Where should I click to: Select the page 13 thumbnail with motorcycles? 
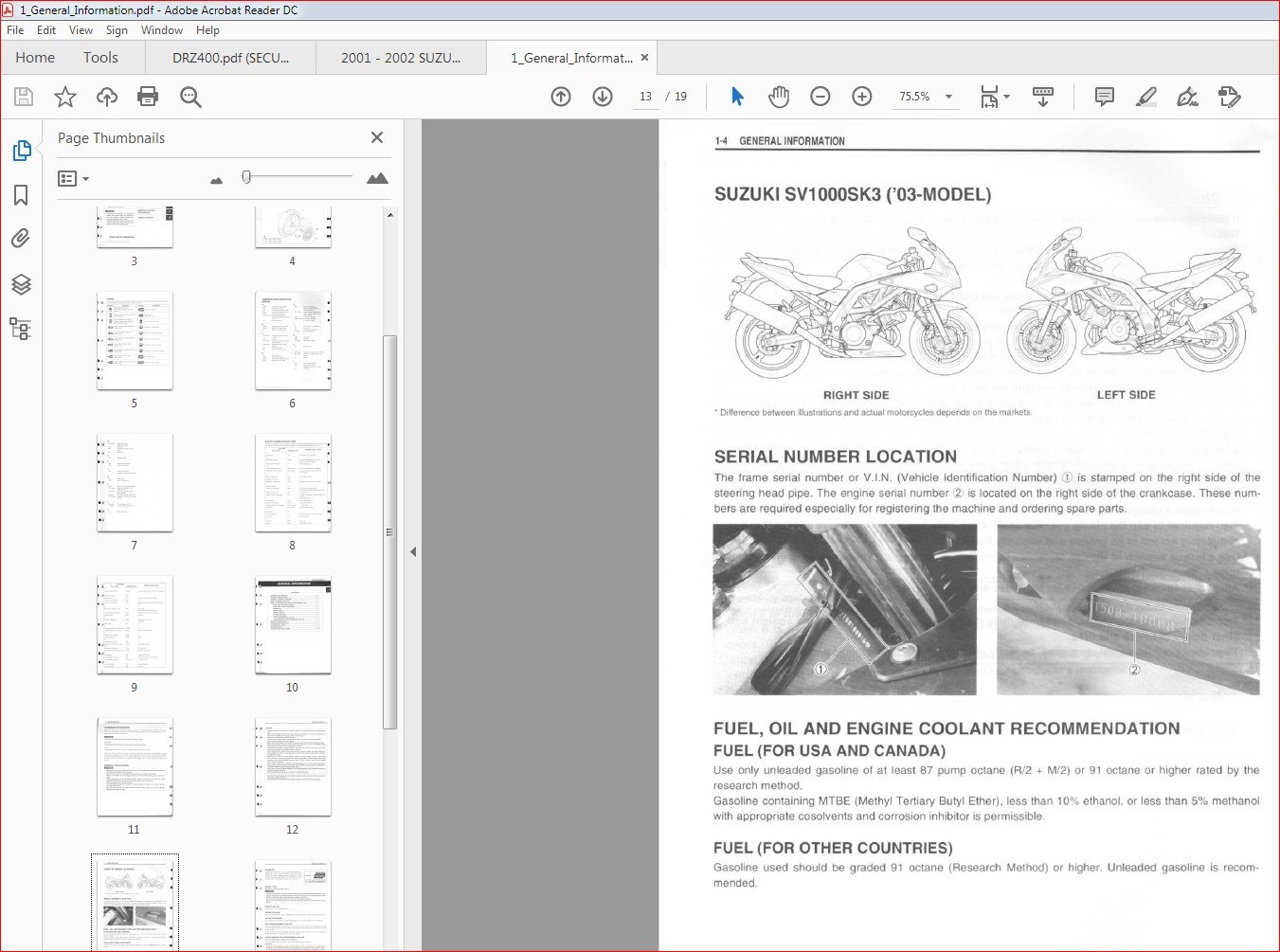point(135,904)
